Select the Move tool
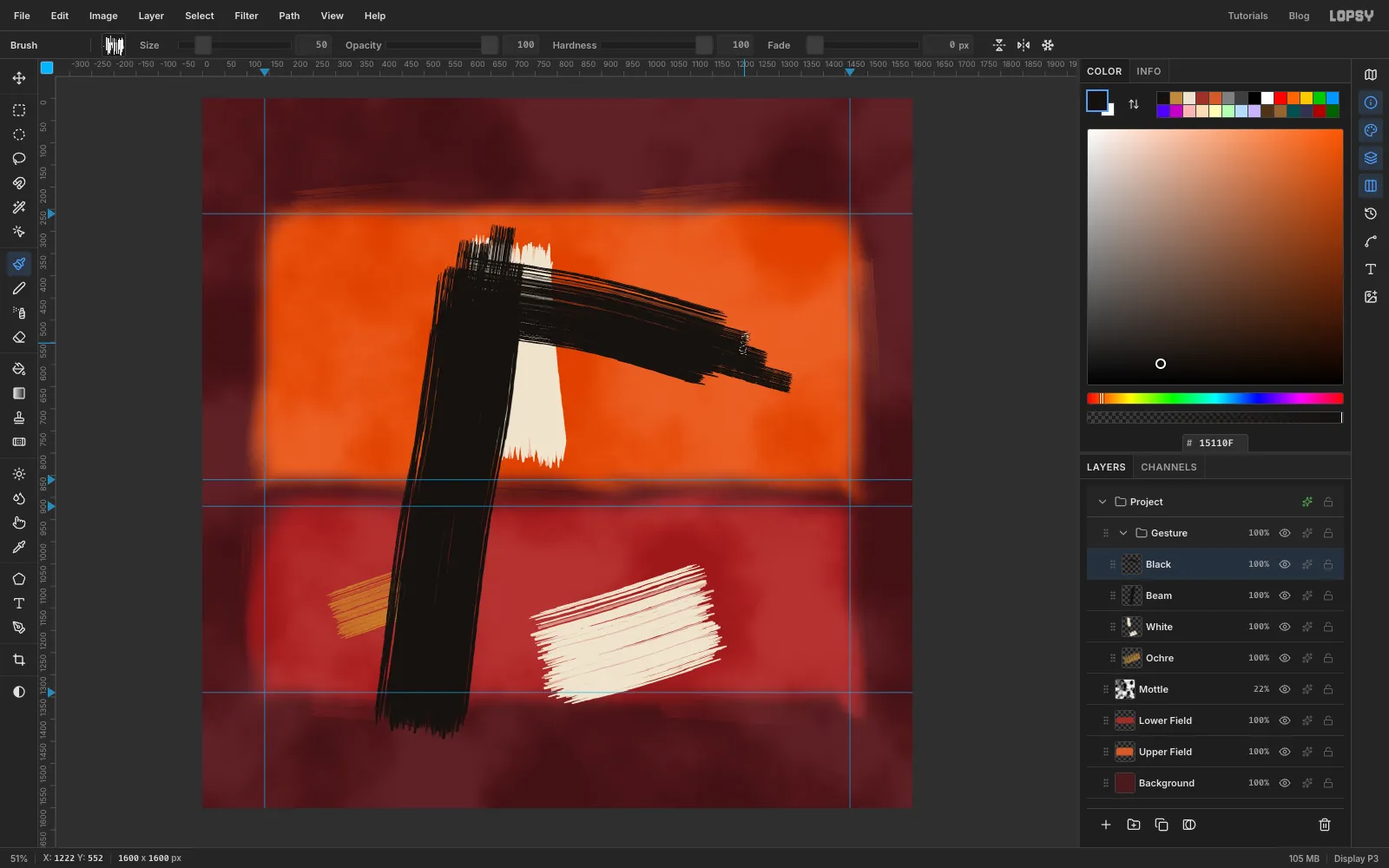This screenshot has width=1389, height=868. pyautogui.click(x=19, y=78)
